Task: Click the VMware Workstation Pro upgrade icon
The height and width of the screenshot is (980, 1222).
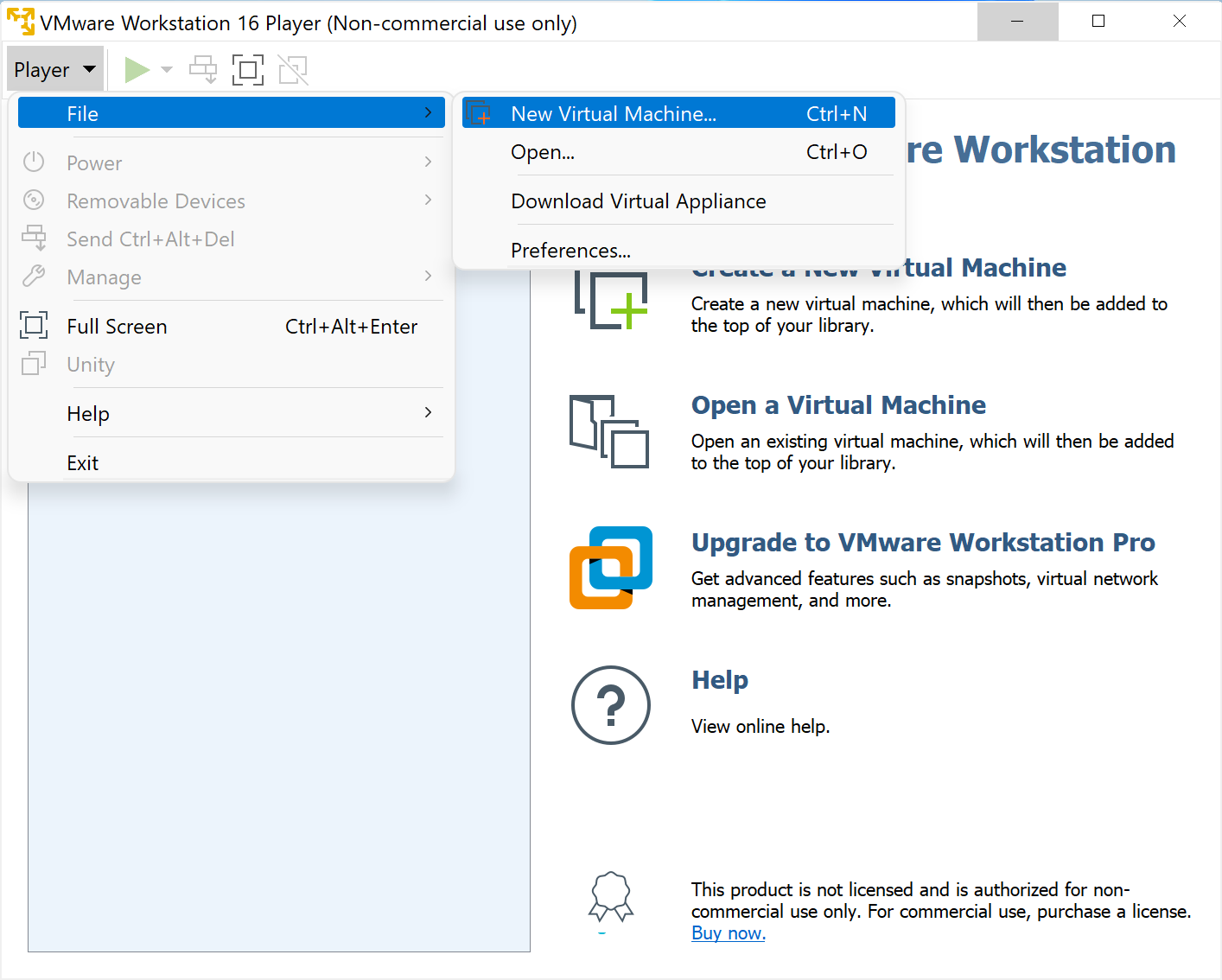Action: click(610, 568)
